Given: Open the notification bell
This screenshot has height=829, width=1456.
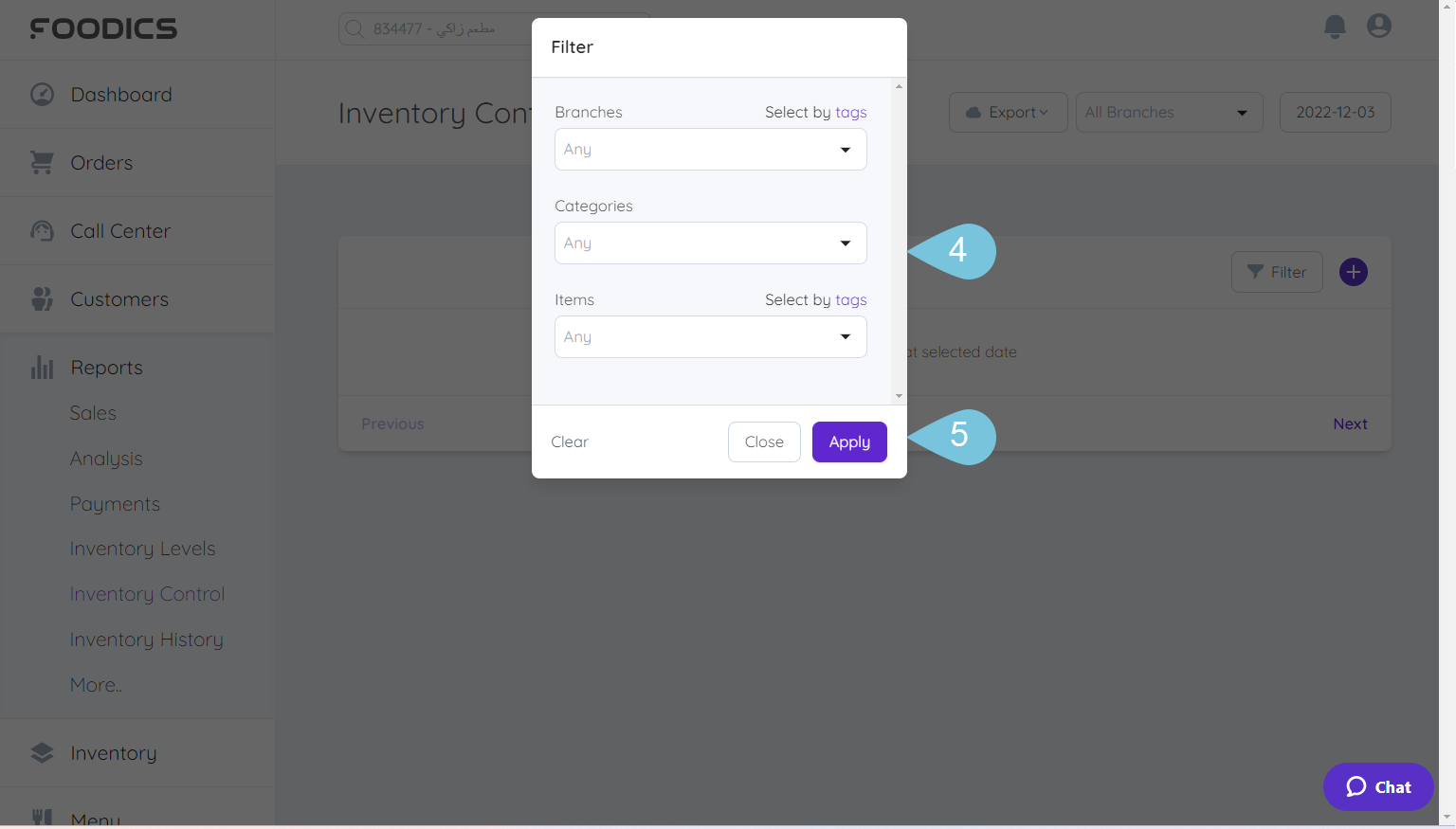Looking at the screenshot, I should [x=1334, y=27].
